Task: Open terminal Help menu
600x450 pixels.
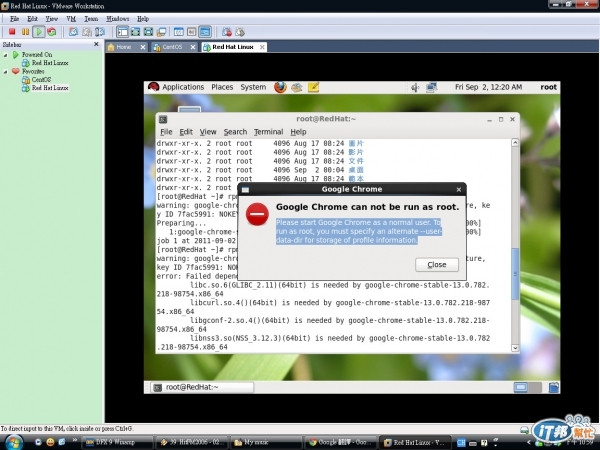Action: click(298, 132)
